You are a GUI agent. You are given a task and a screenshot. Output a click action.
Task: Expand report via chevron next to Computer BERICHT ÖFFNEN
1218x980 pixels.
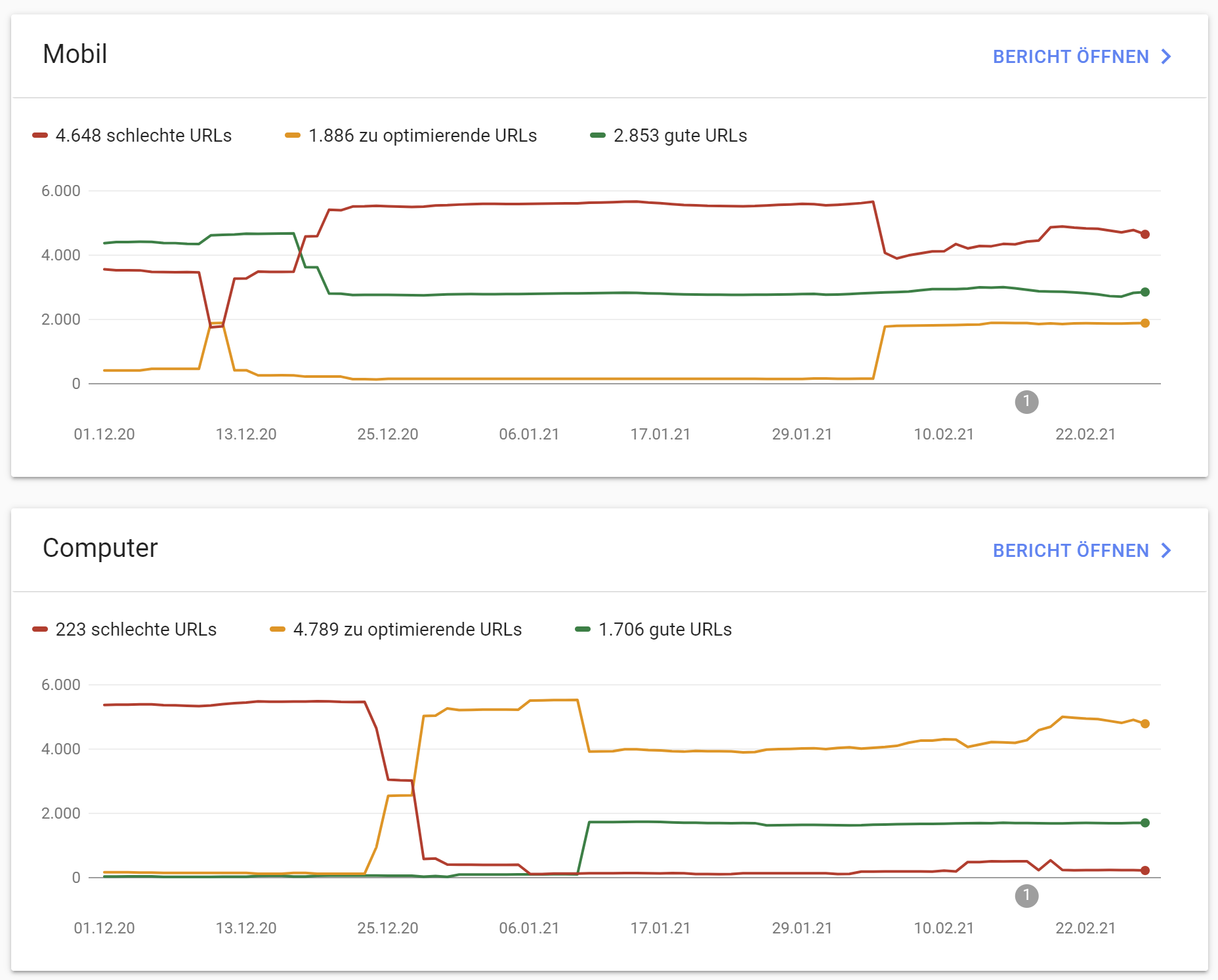[1166, 551]
